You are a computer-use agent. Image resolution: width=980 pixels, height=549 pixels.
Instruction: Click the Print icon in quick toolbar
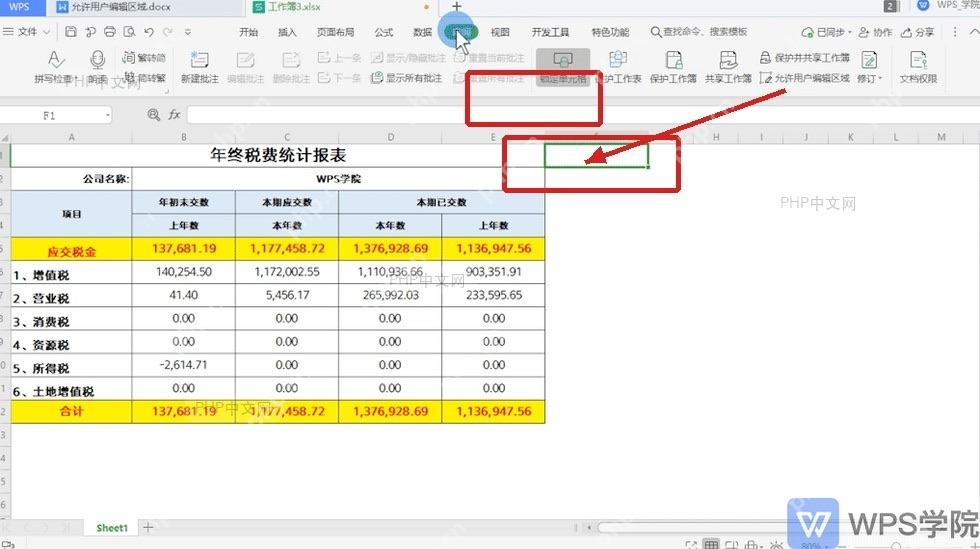[110, 32]
